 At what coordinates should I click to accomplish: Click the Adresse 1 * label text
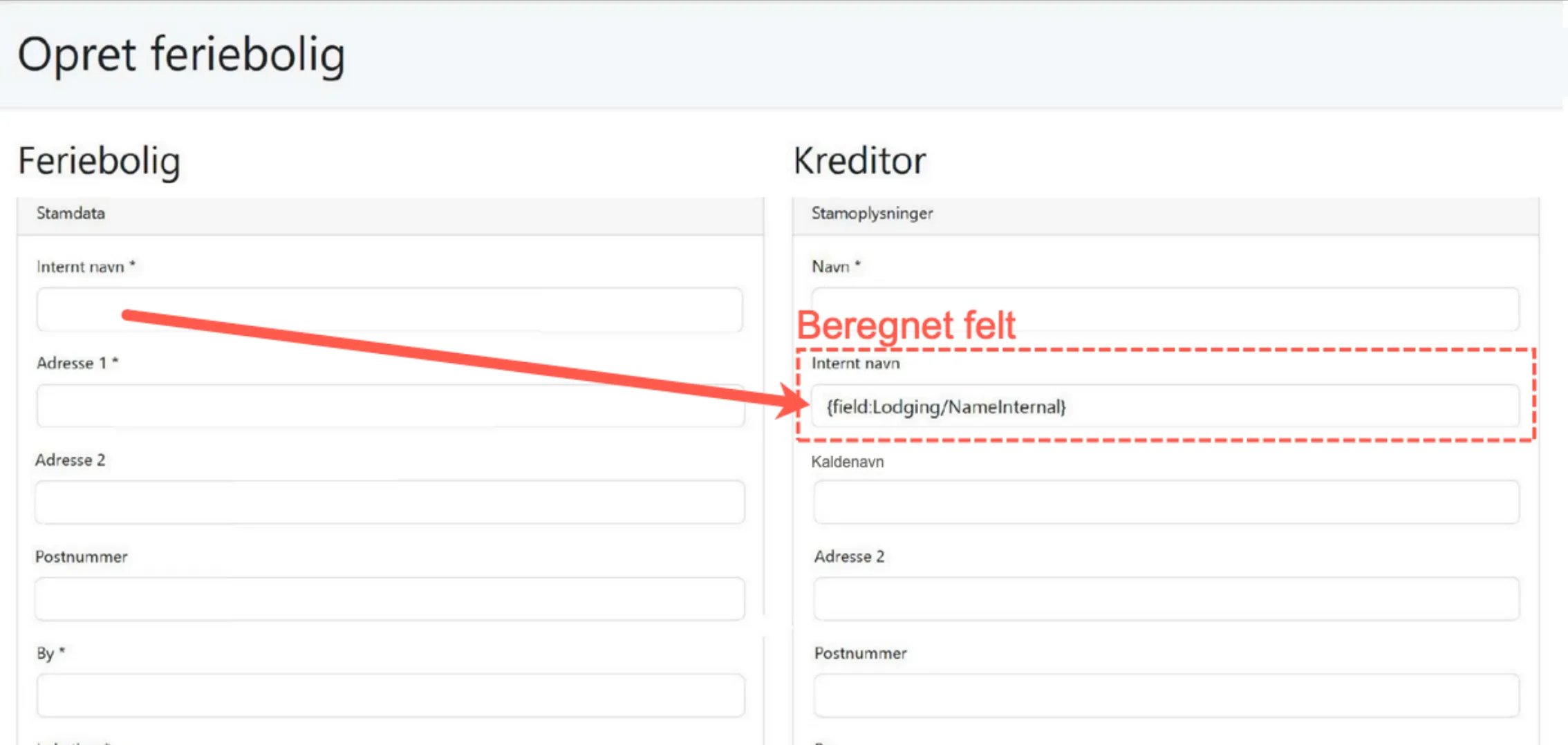coord(77,364)
